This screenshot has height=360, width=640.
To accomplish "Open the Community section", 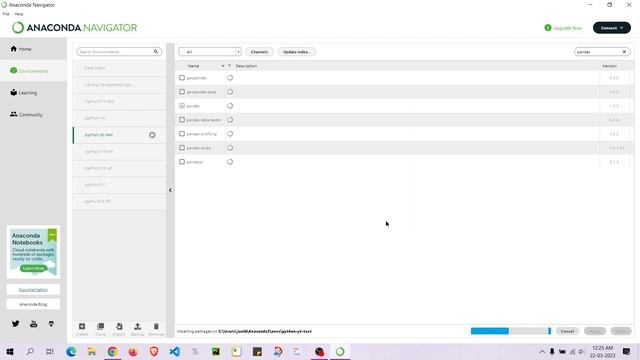I will [26, 115].
